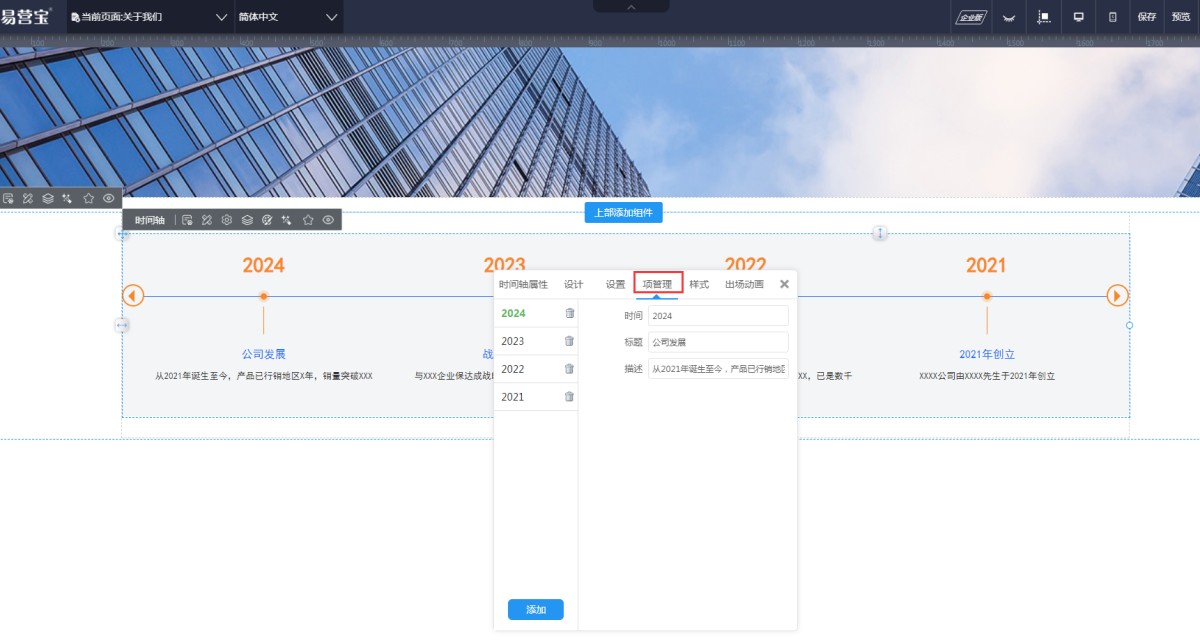Click the right arrow of the timeline slider
This screenshot has width=1200, height=643.
pos(1117,296)
